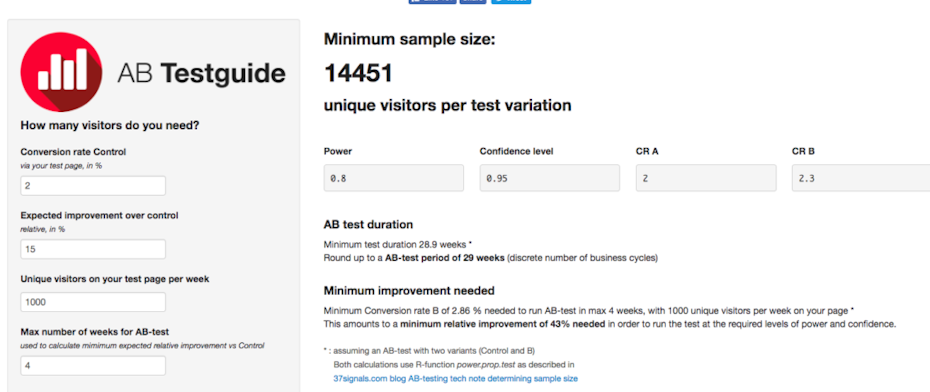Click the Facebook Share button at top

(x=473, y=1)
